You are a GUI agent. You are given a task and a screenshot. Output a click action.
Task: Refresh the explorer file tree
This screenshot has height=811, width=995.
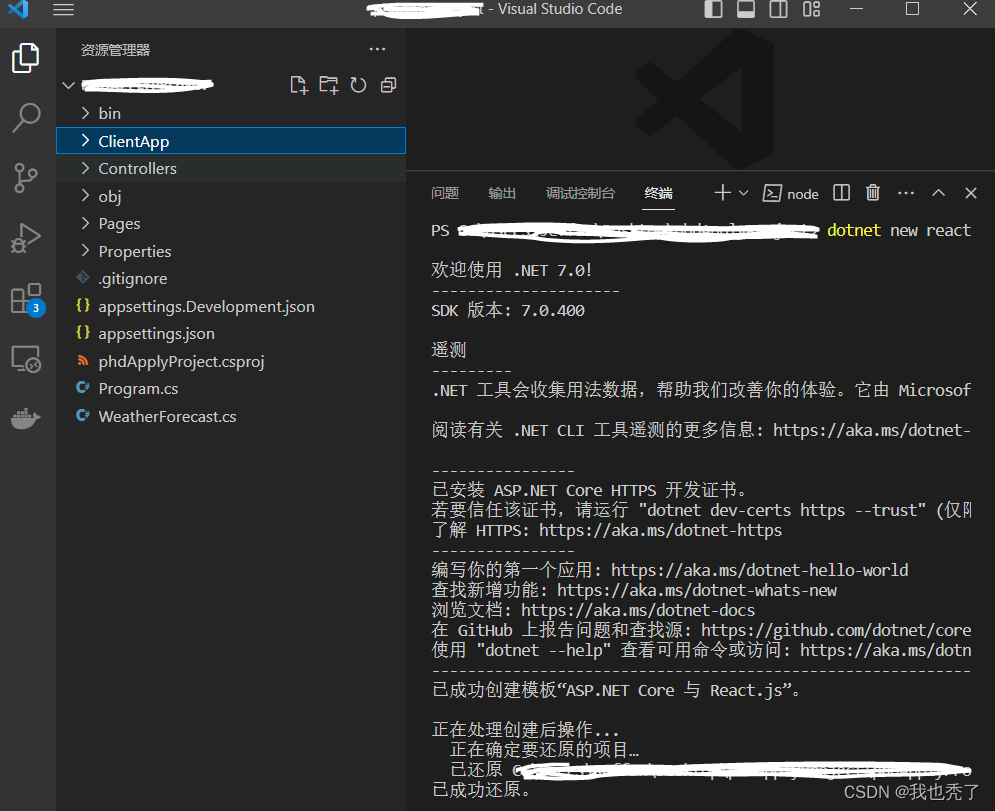(x=359, y=85)
